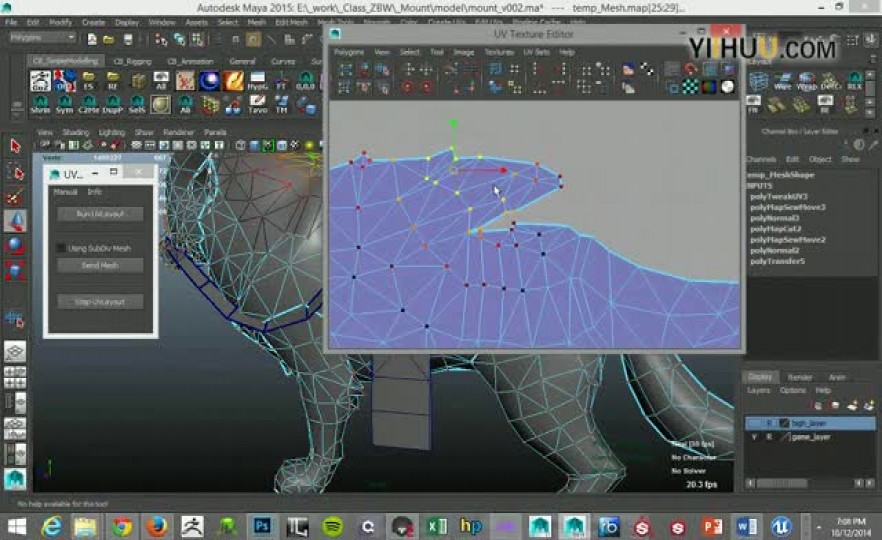Click the New scene icon in status line
This screenshot has height=540, width=882.
point(92,39)
